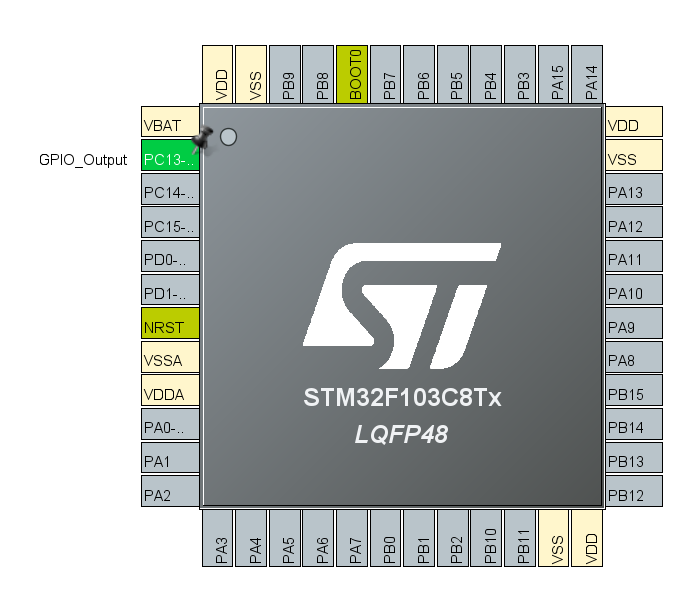676x593 pixels.
Task: Select the PB4 pin
Action: tap(486, 74)
